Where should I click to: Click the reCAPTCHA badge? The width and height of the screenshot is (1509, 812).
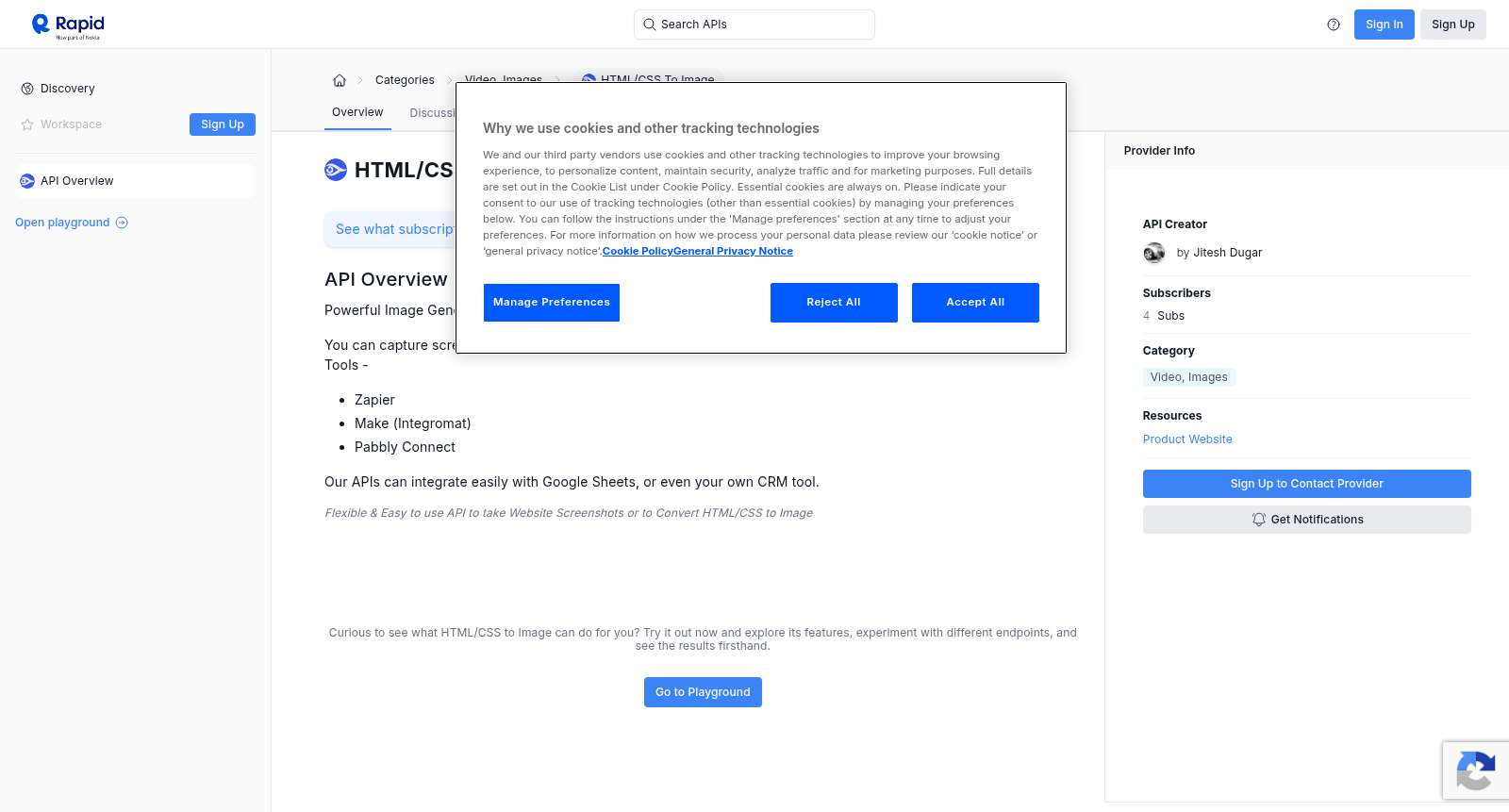click(1476, 771)
